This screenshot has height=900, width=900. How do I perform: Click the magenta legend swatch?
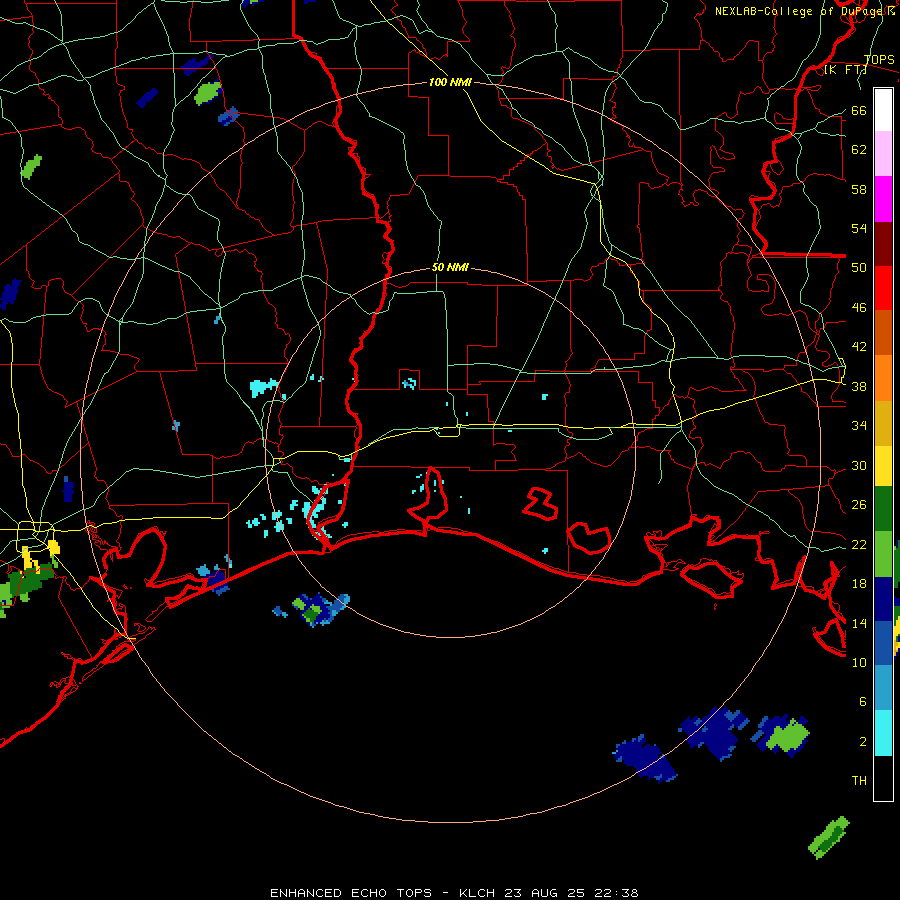(883, 199)
